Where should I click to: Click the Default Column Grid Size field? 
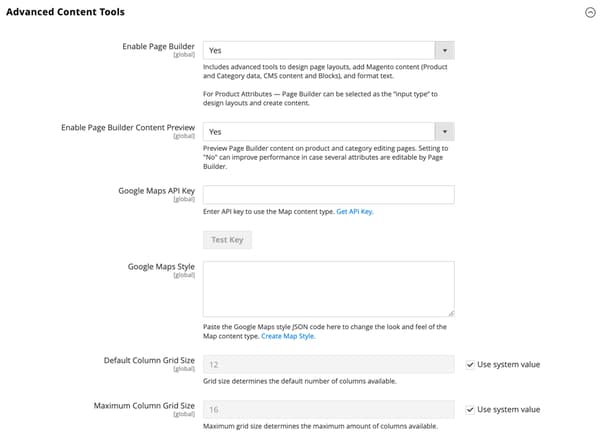pyautogui.click(x=328, y=364)
